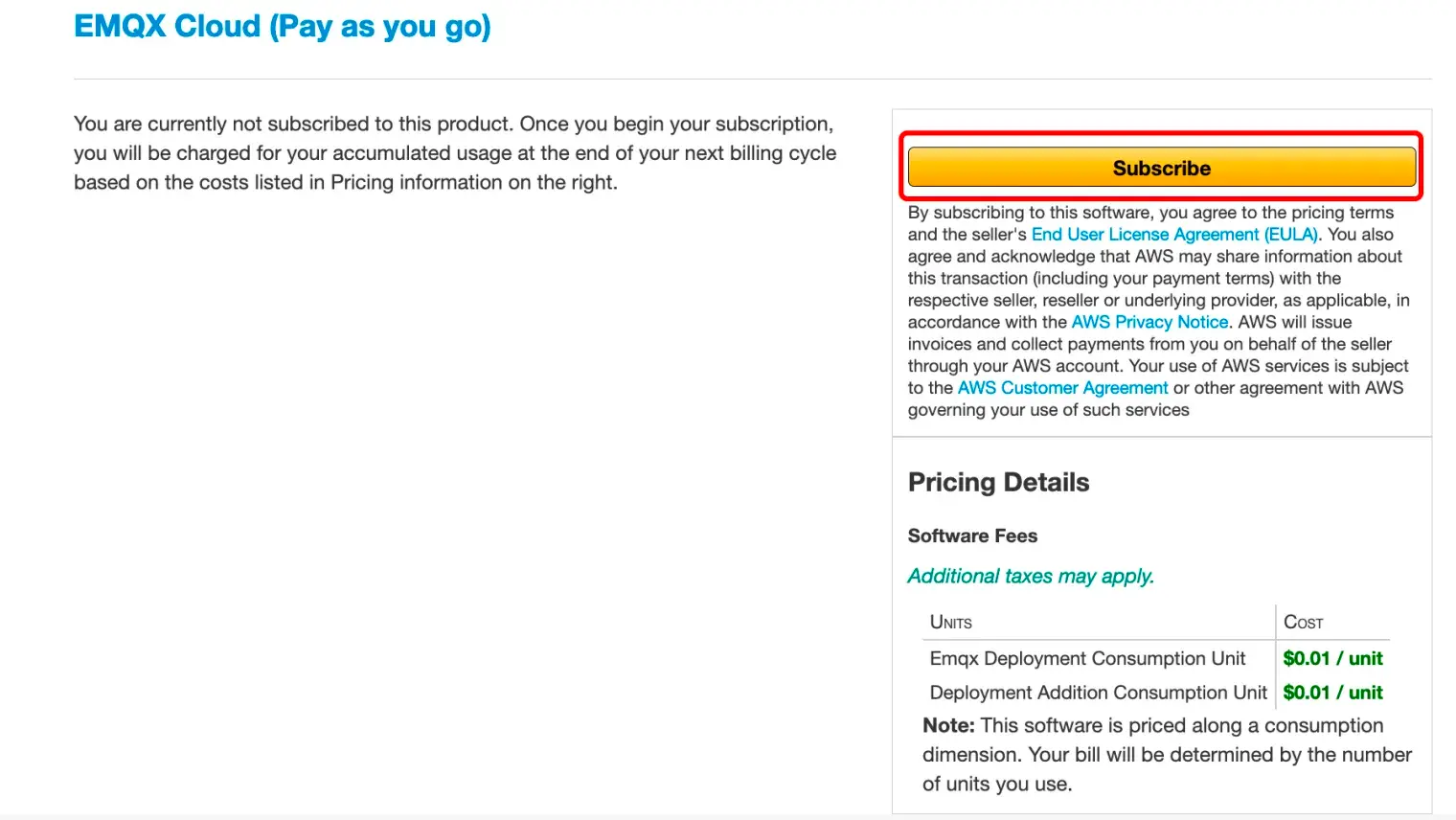Screen dimensions: 1456x820
Task: Click the Emqx Deployment Consumption Unit price
Action: pos(1332,659)
